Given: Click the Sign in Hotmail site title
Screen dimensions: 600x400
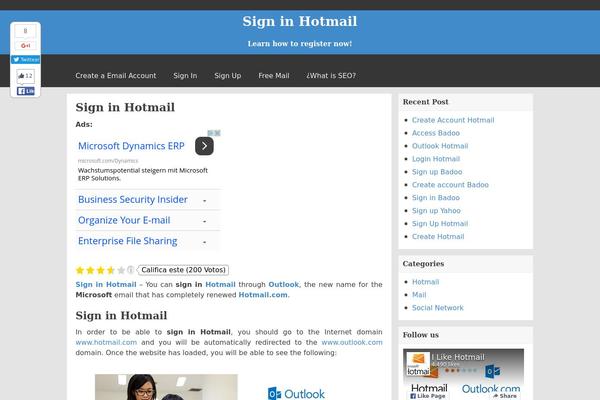Looking at the screenshot, I should click(x=300, y=21).
